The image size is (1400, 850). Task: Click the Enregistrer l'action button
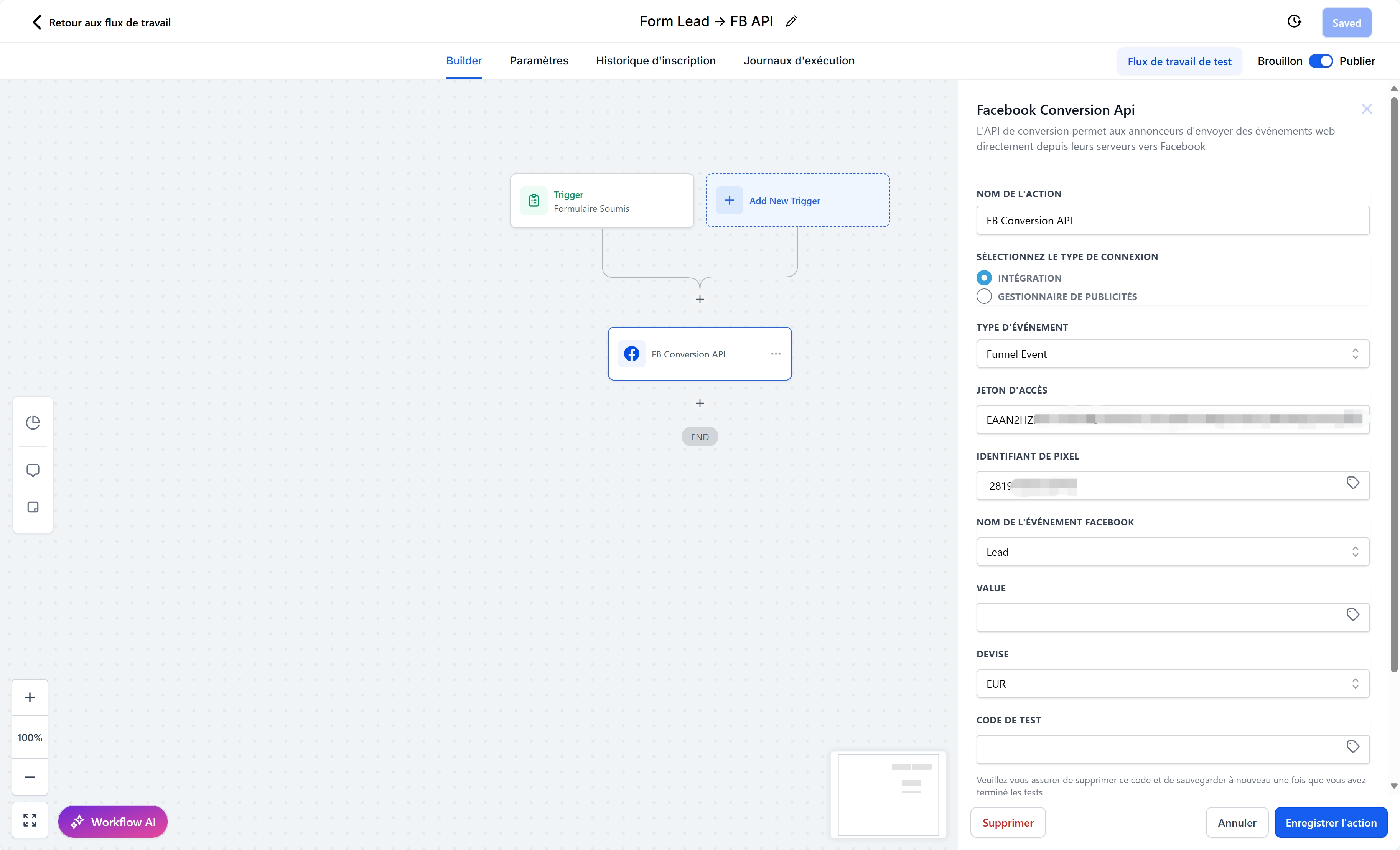[x=1331, y=822]
